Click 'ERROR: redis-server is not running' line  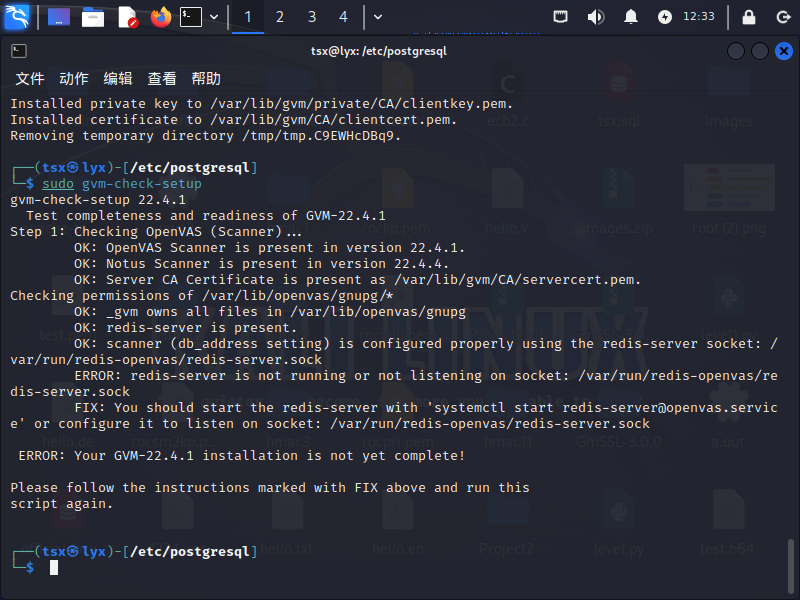tap(394, 384)
